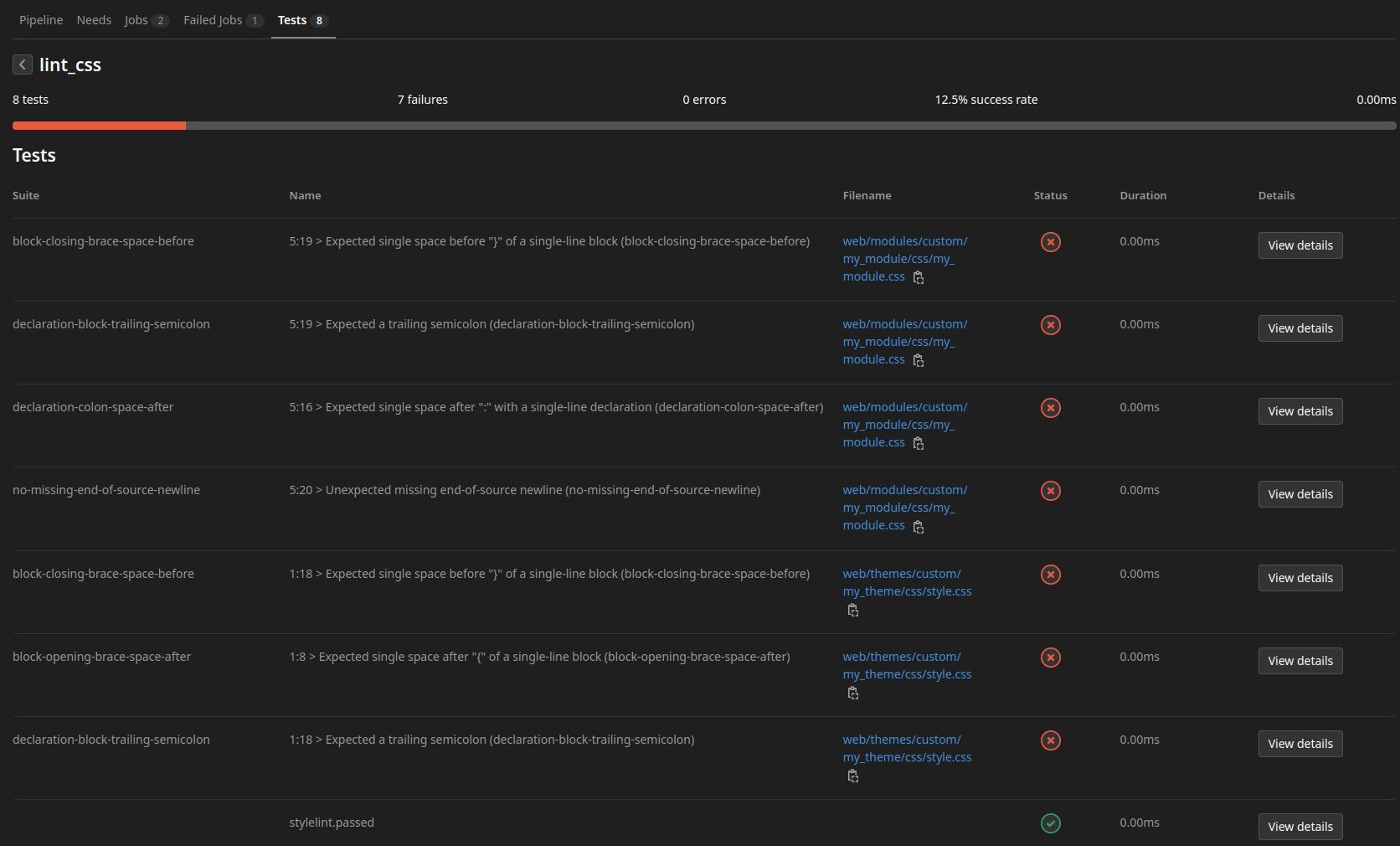Screen dimensions: 1400x846
Task: Click the '0.00ms' total duration in summary
Action: coord(1377,100)
